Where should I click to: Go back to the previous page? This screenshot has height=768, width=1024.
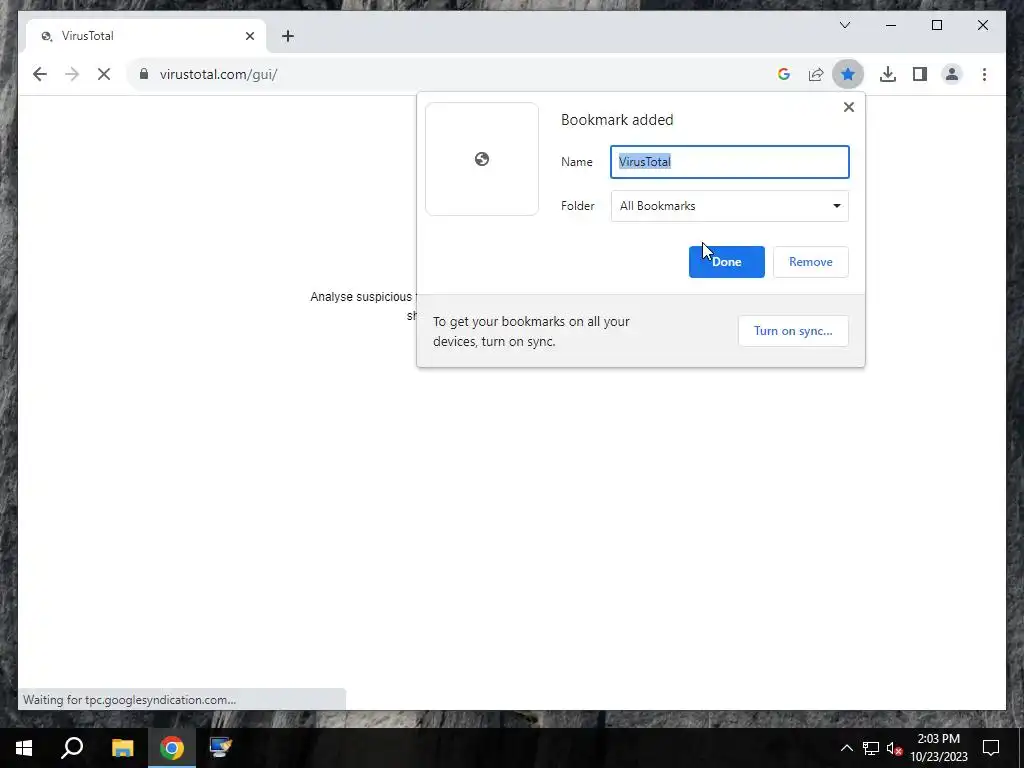(x=40, y=74)
